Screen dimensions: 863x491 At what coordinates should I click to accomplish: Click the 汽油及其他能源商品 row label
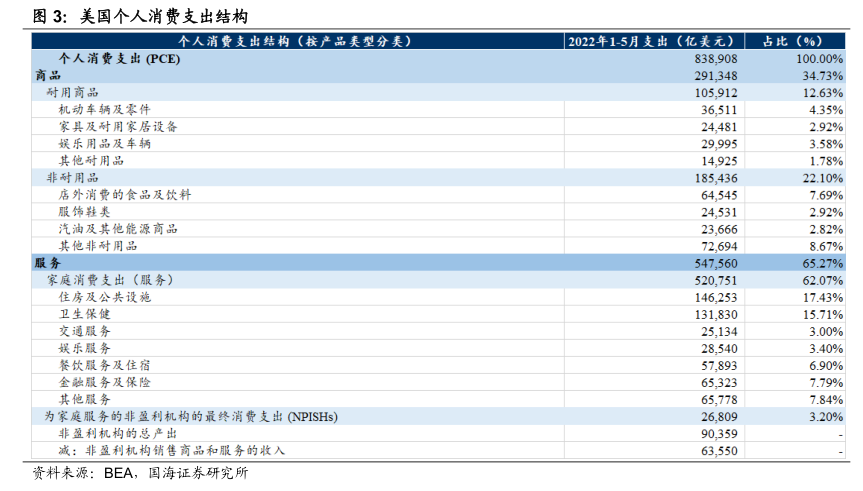(x=118, y=228)
